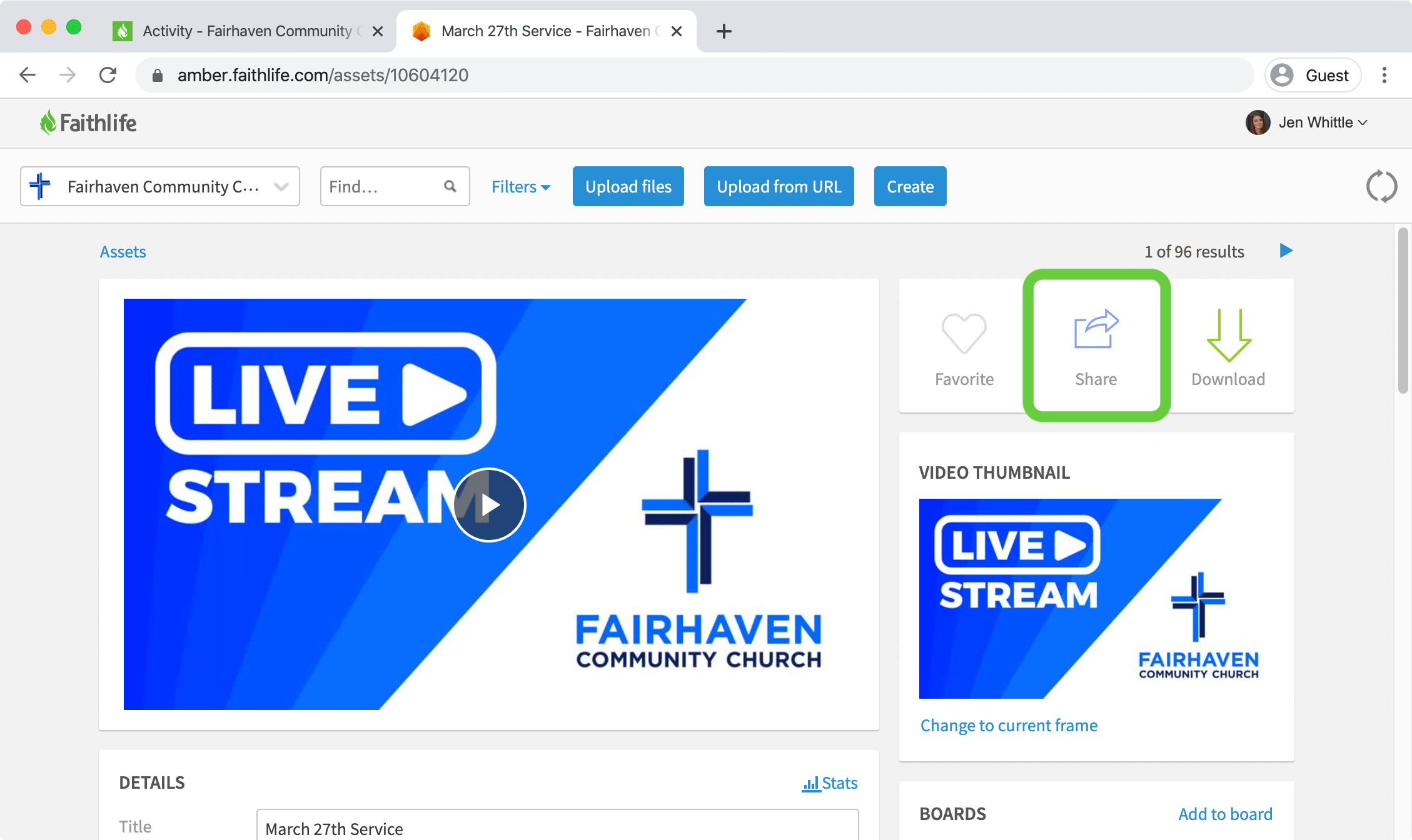The image size is (1412, 840).
Task: Close the March 27th Service tab
Action: click(x=677, y=31)
